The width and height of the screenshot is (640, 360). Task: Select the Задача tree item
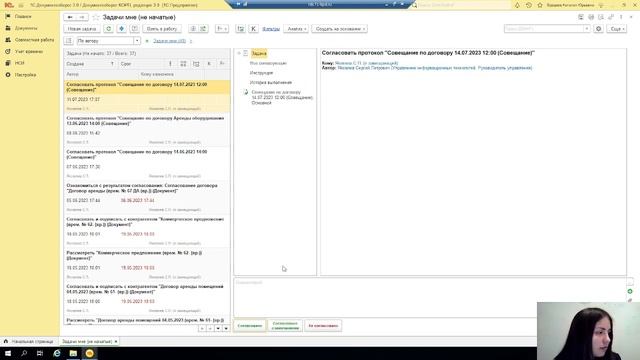pyautogui.click(x=259, y=53)
